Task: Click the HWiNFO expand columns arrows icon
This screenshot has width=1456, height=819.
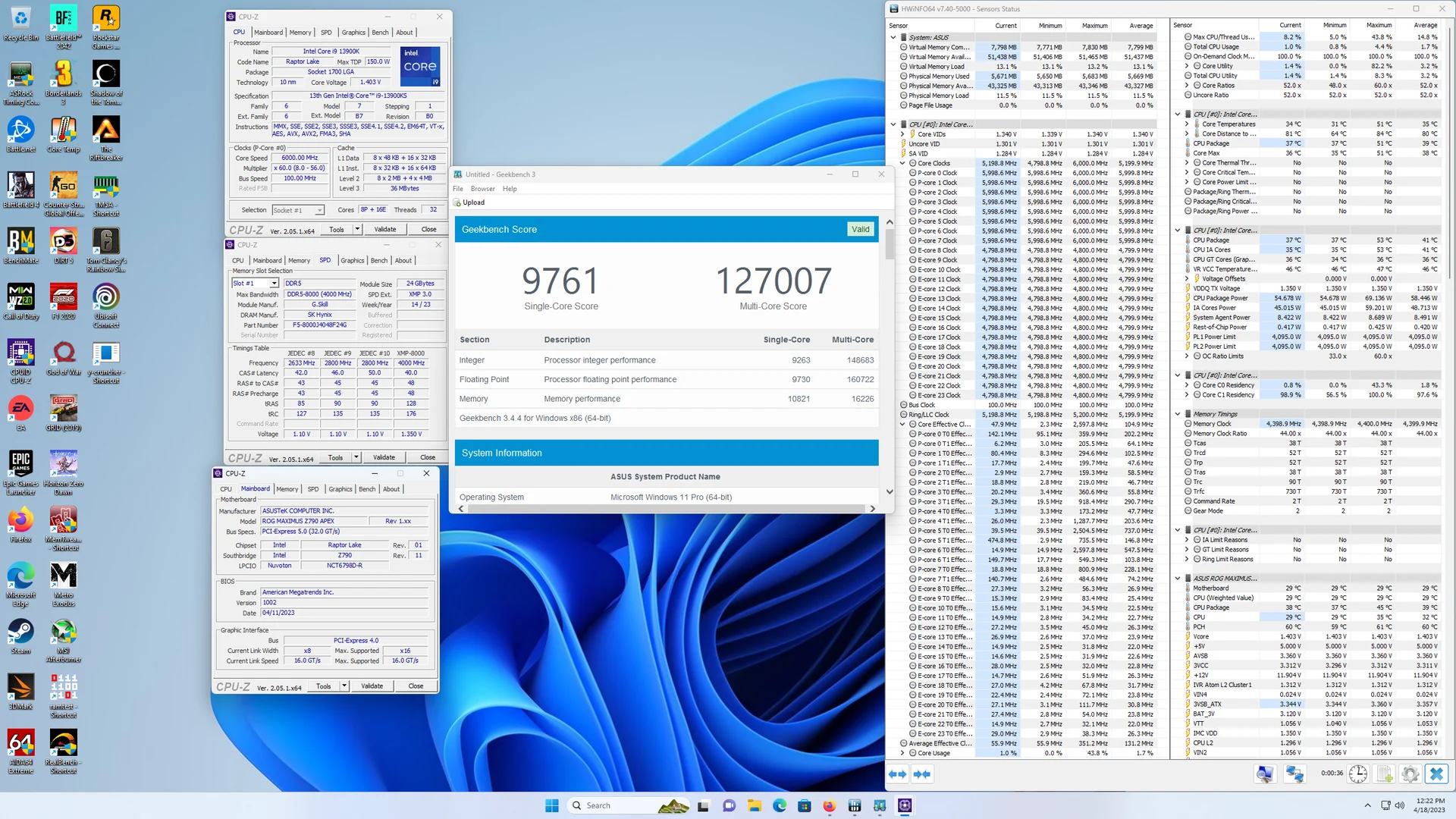Action: [x=897, y=774]
